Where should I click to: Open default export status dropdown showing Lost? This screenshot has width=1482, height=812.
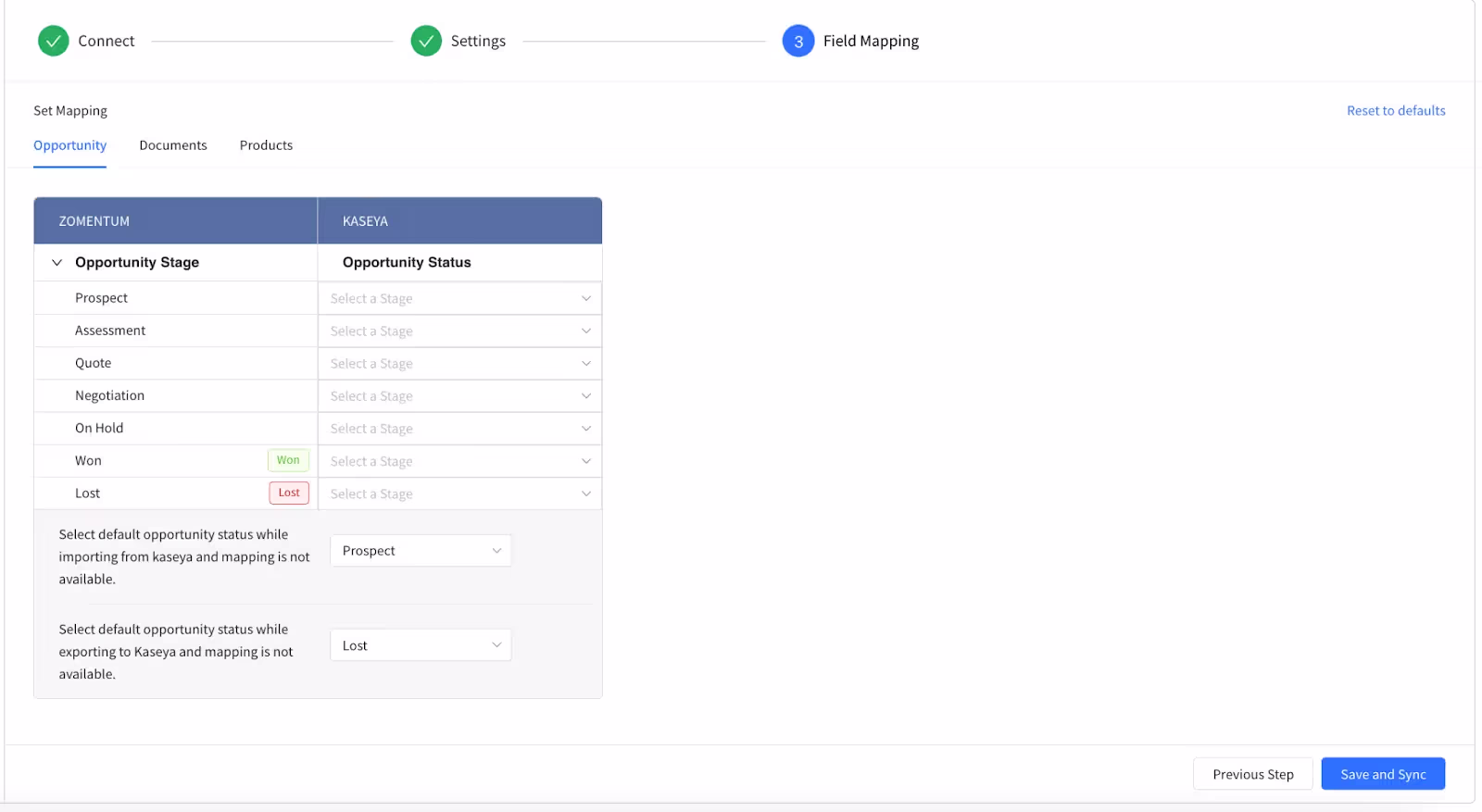pos(421,645)
